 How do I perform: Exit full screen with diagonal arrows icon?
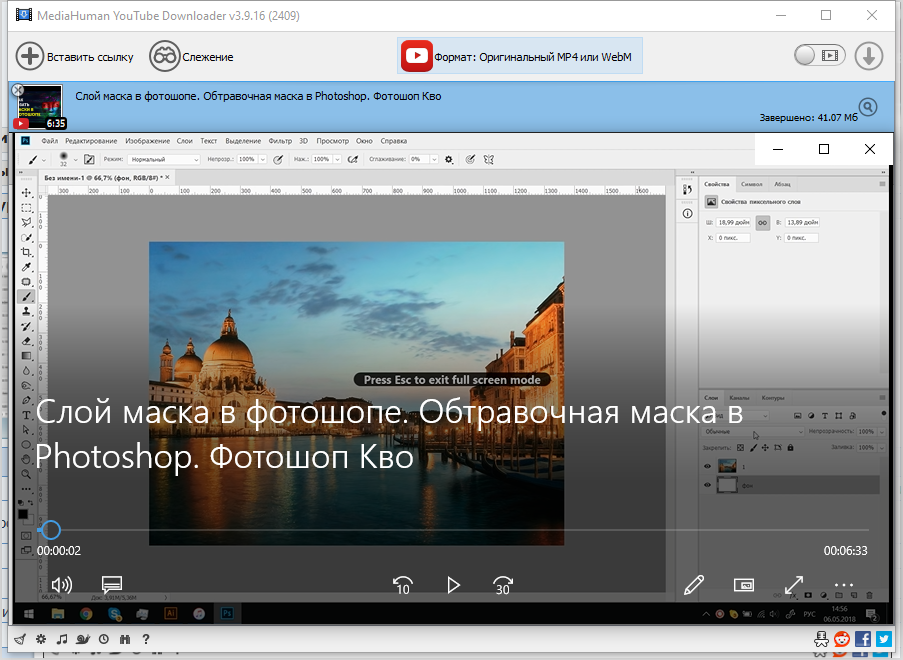794,585
